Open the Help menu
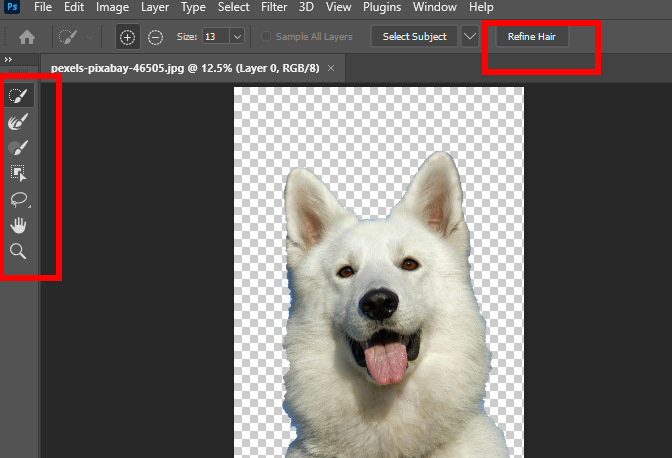The image size is (672, 458). click(x=481, y=7)
